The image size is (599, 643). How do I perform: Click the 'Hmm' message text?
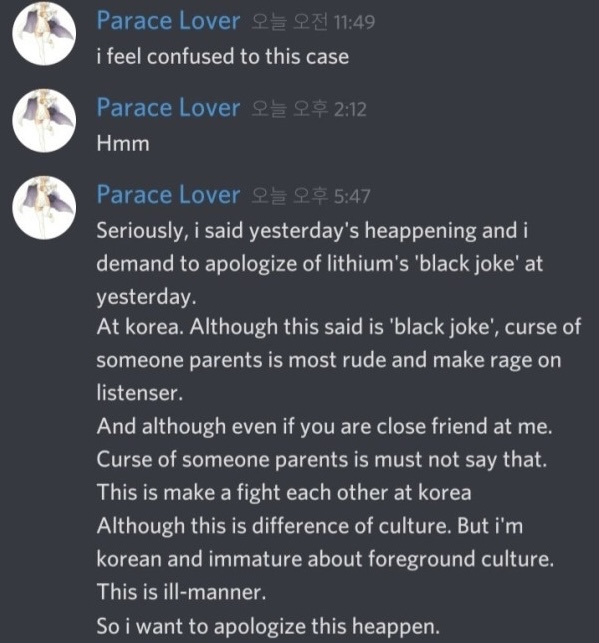[123, 144]
